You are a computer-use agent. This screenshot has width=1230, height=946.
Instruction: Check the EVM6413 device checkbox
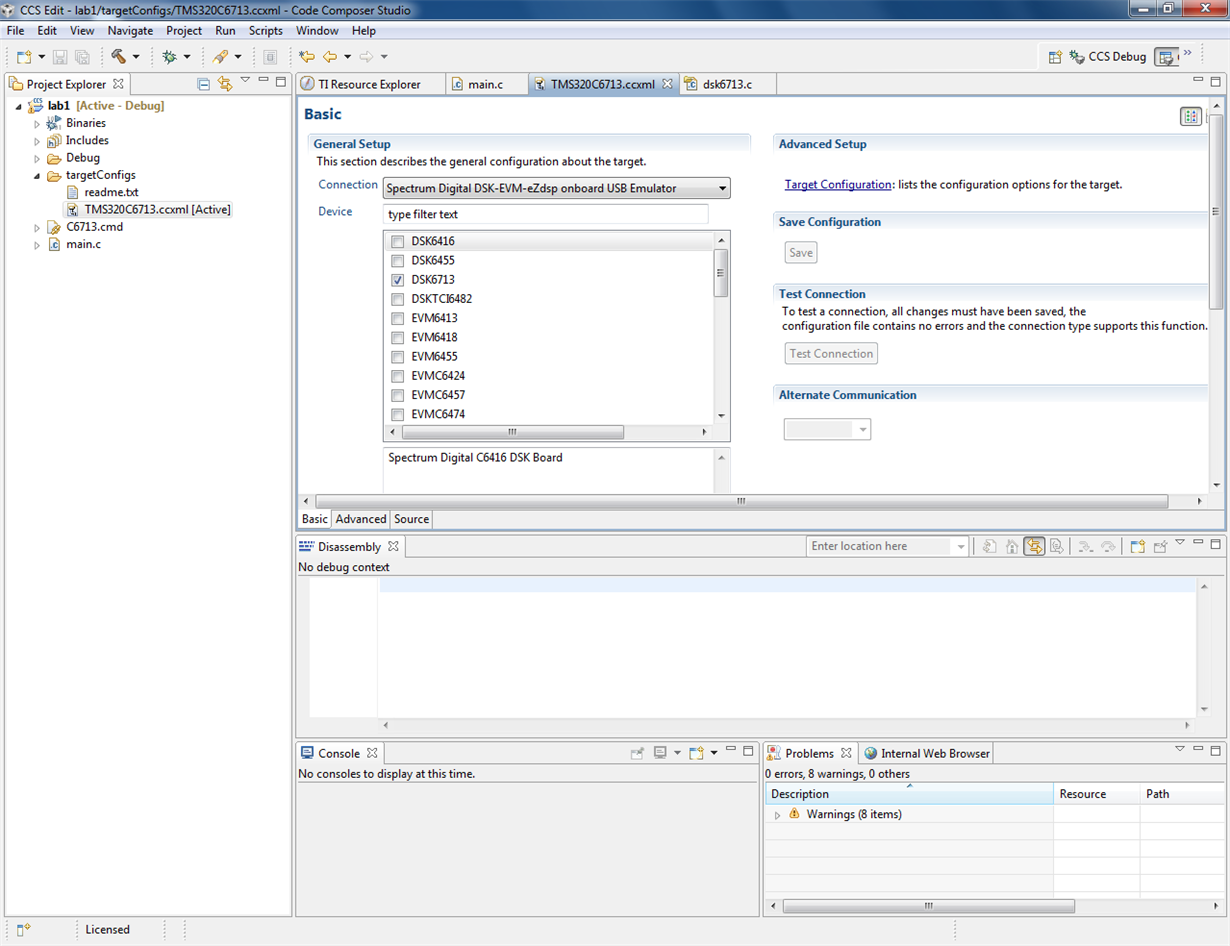(x=397, y=318)
